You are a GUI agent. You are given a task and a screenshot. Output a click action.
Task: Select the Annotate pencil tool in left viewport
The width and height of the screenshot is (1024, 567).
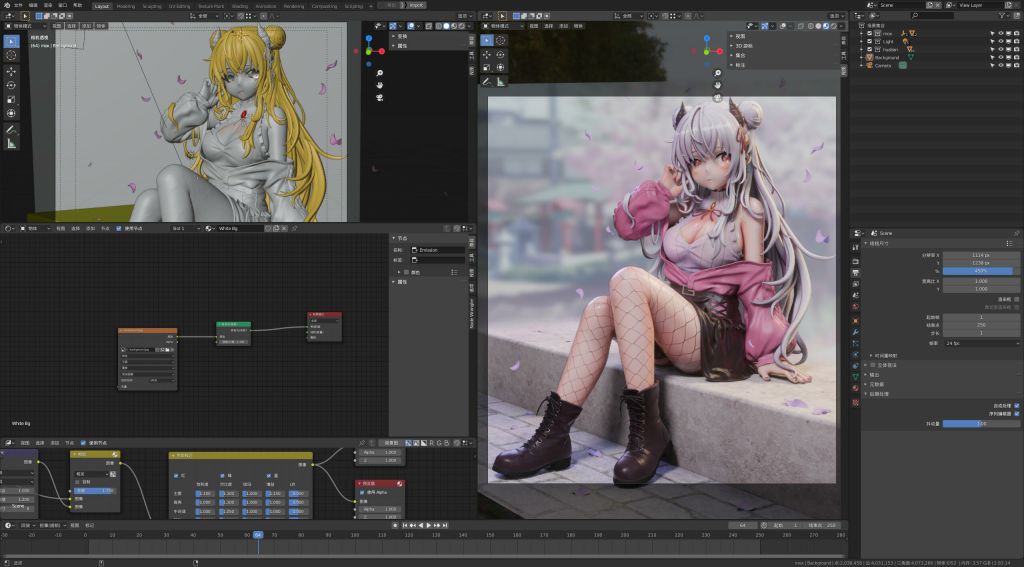[x=11, y=130]
